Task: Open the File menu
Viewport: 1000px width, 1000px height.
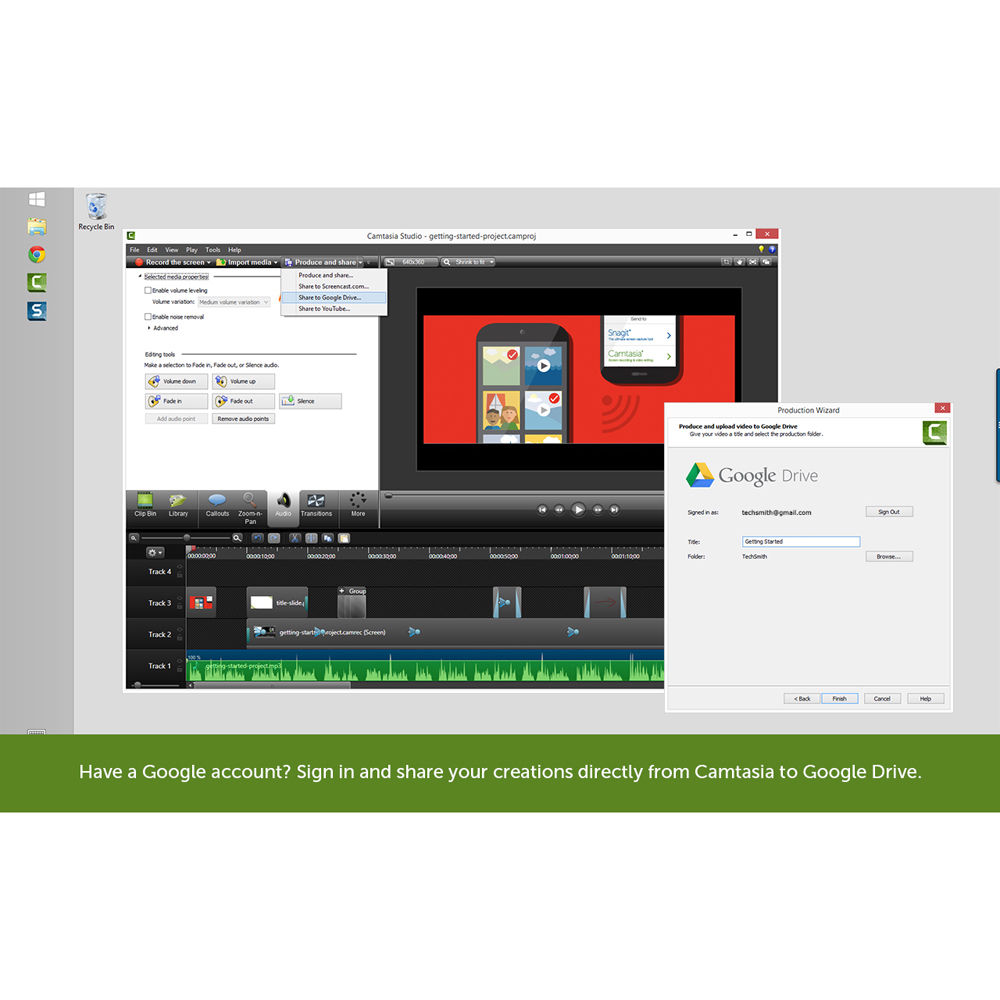Action: click(x=135, y=250)
